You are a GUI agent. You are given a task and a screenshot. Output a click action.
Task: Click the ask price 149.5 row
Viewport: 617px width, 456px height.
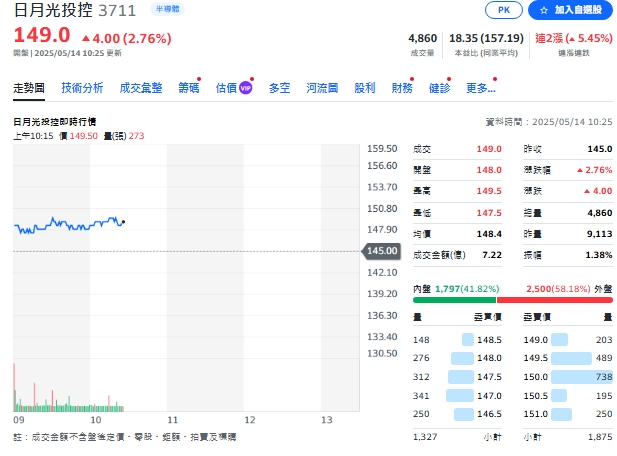(x=568, y=358)
